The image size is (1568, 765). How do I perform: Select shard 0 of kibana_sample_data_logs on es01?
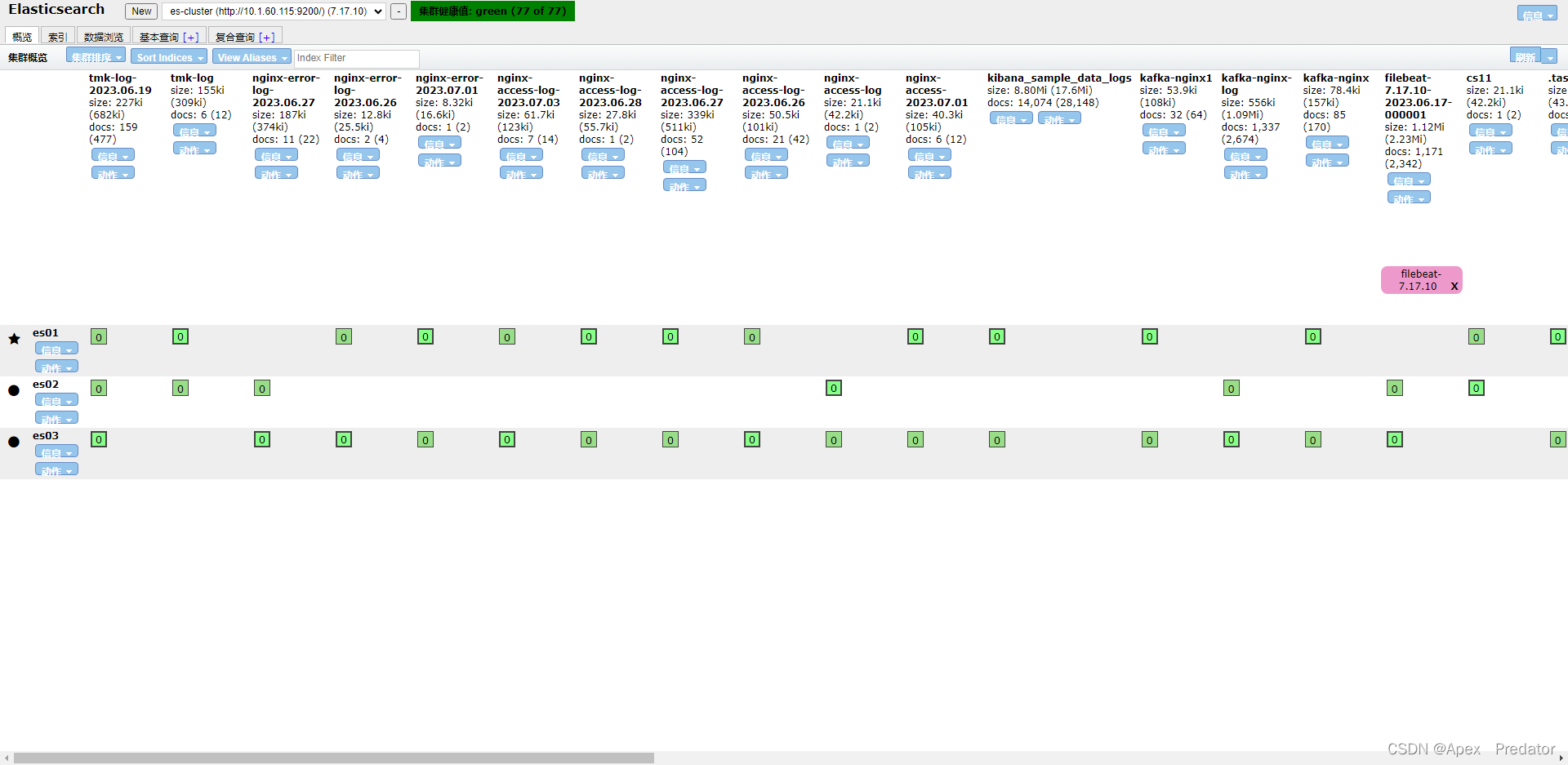[x=997, y=336]
